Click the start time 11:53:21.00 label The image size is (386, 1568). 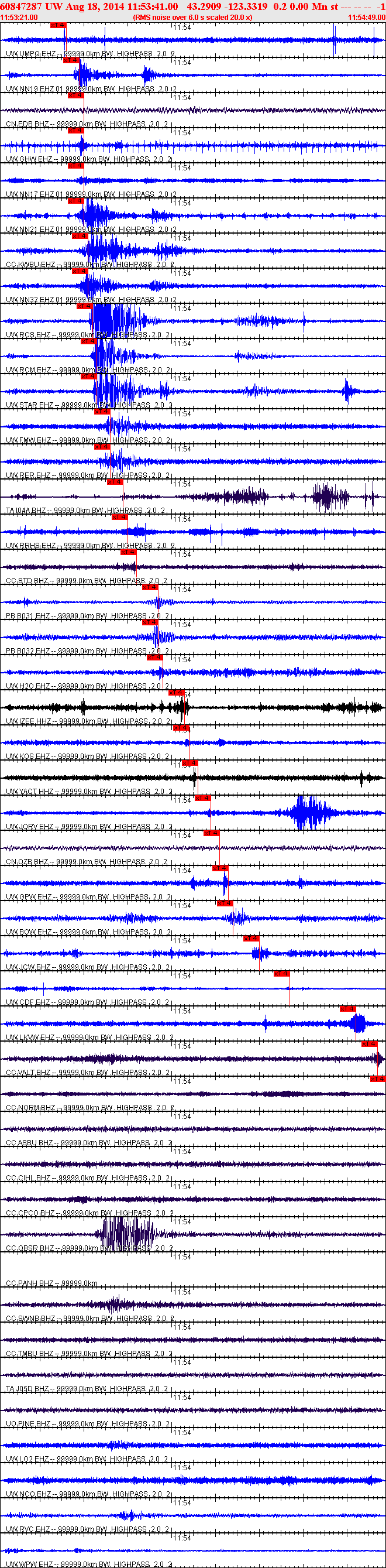click(x=19, y=18)
